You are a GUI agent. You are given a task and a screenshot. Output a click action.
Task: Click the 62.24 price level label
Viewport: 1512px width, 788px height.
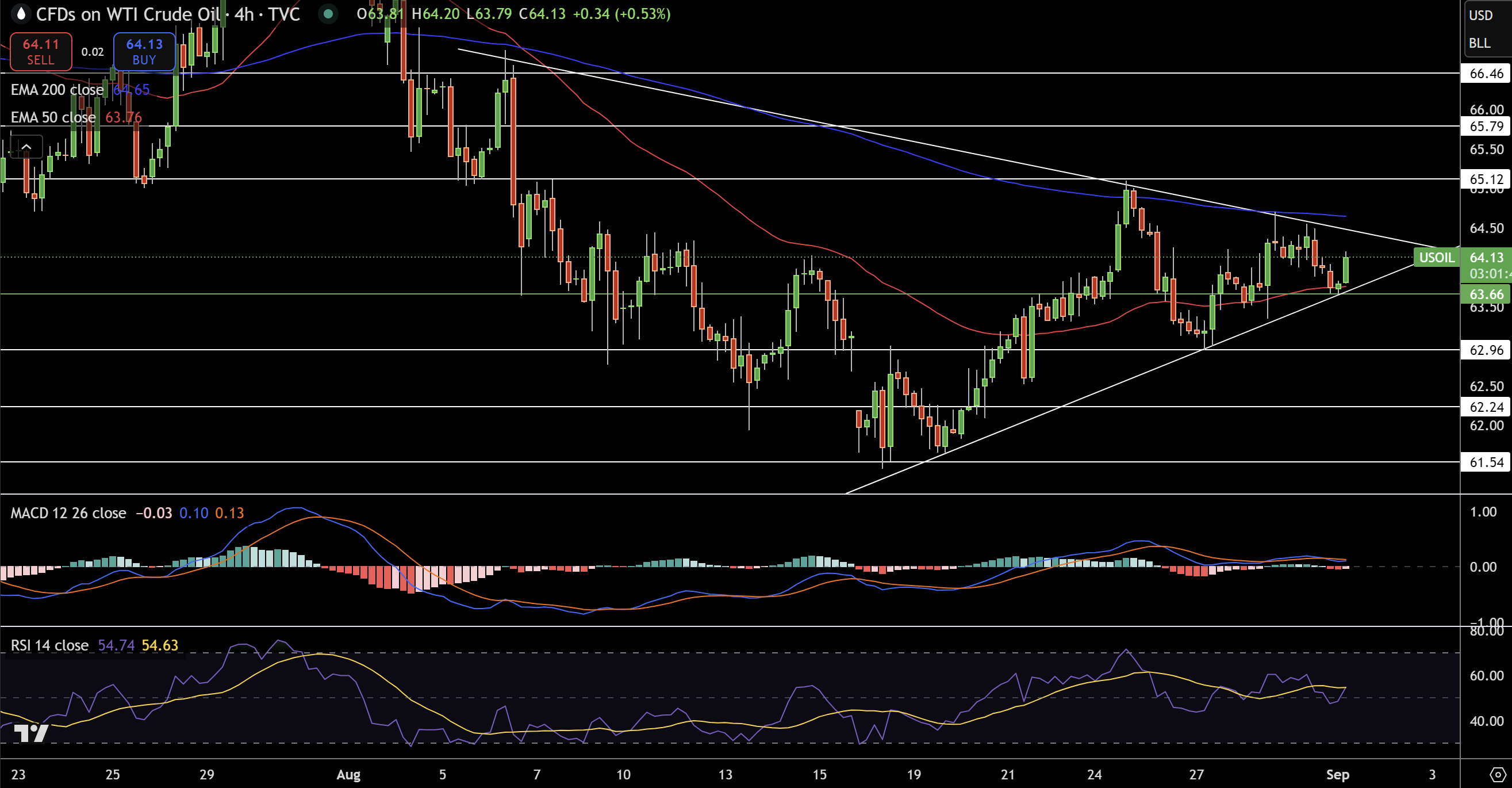click(x=1486, y=407)
